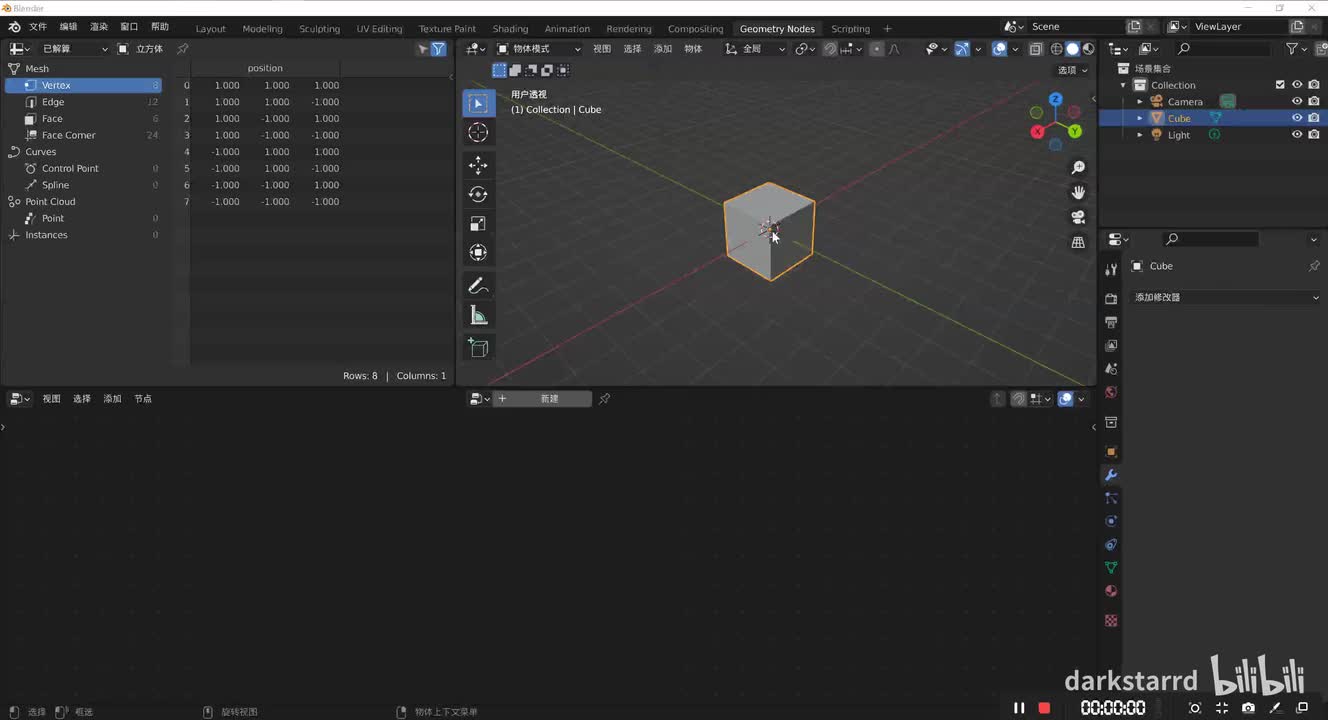Select the Transform tool
This screenshot has height=720, width=1328.
(478, 252)
